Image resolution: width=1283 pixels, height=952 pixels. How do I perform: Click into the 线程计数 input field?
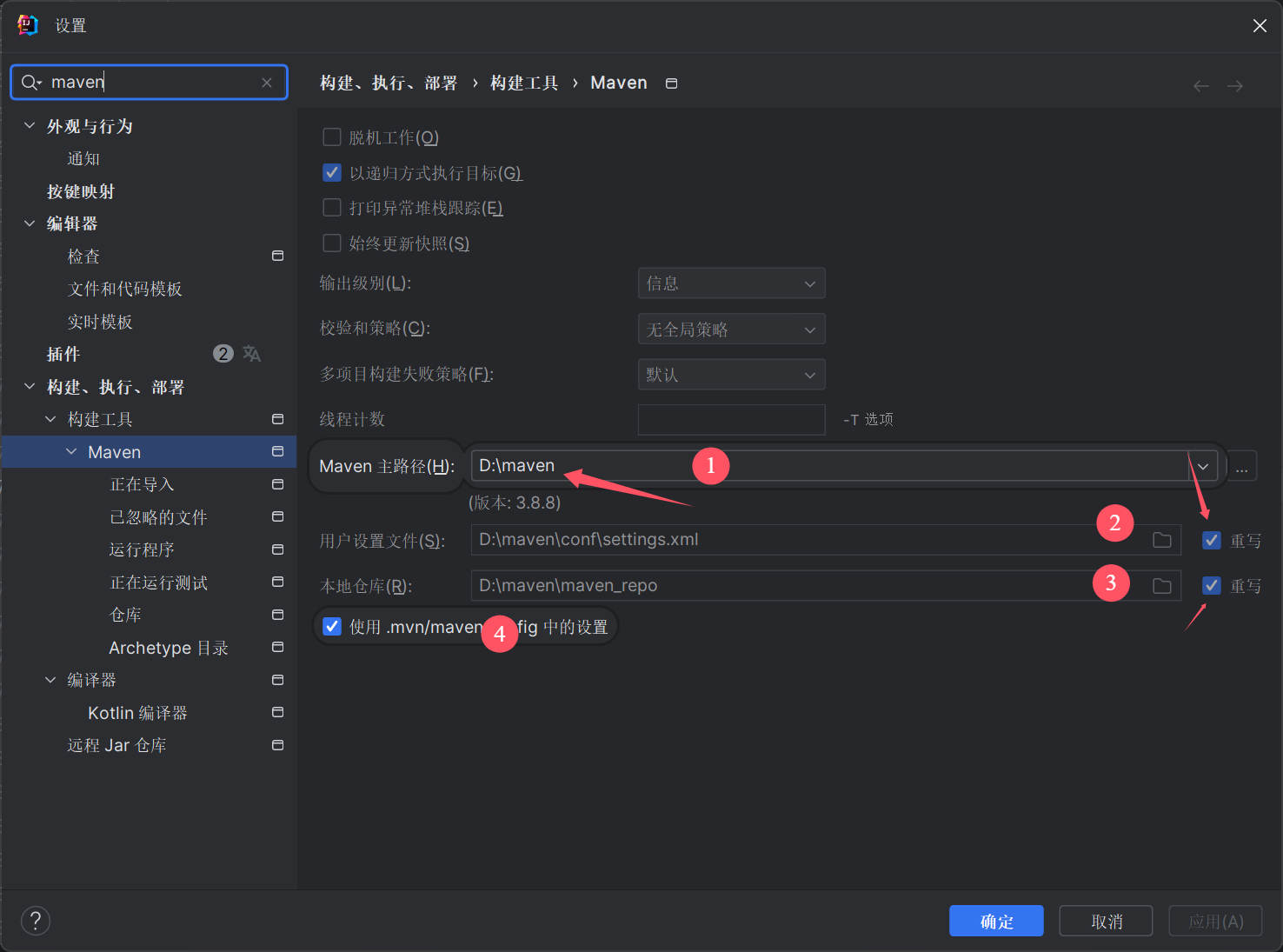pos(732,420)
